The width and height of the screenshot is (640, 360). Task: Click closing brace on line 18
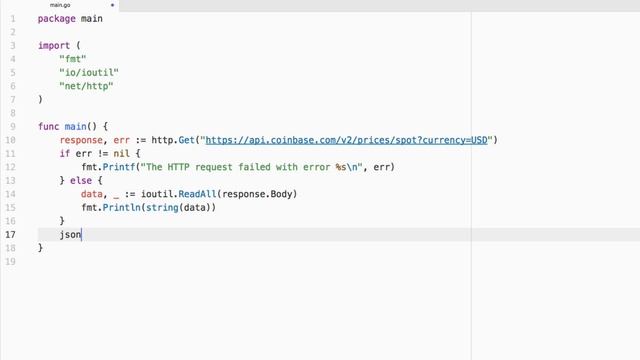pos(40,247)
